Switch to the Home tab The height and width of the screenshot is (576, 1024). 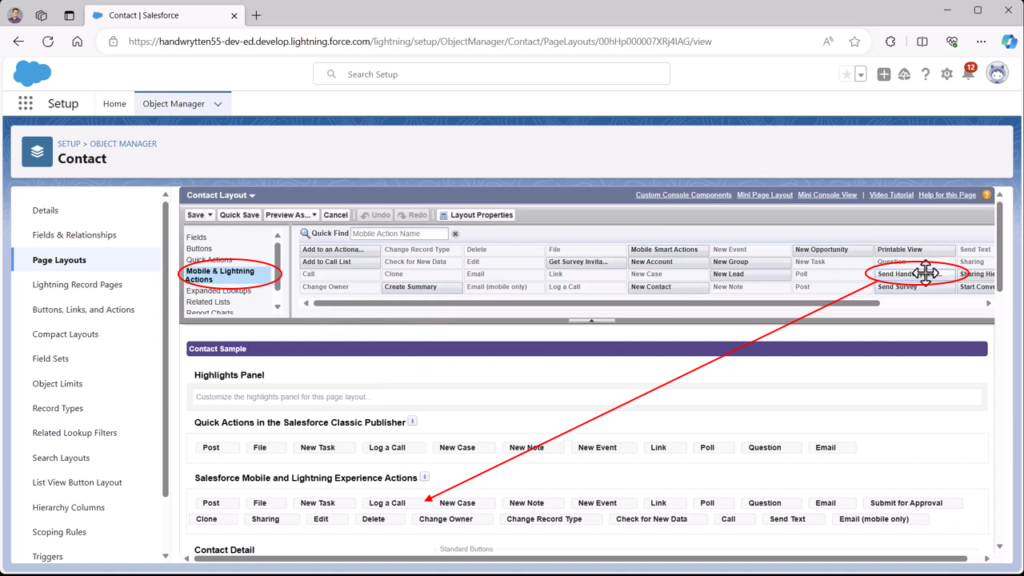(x=114, y=103)
